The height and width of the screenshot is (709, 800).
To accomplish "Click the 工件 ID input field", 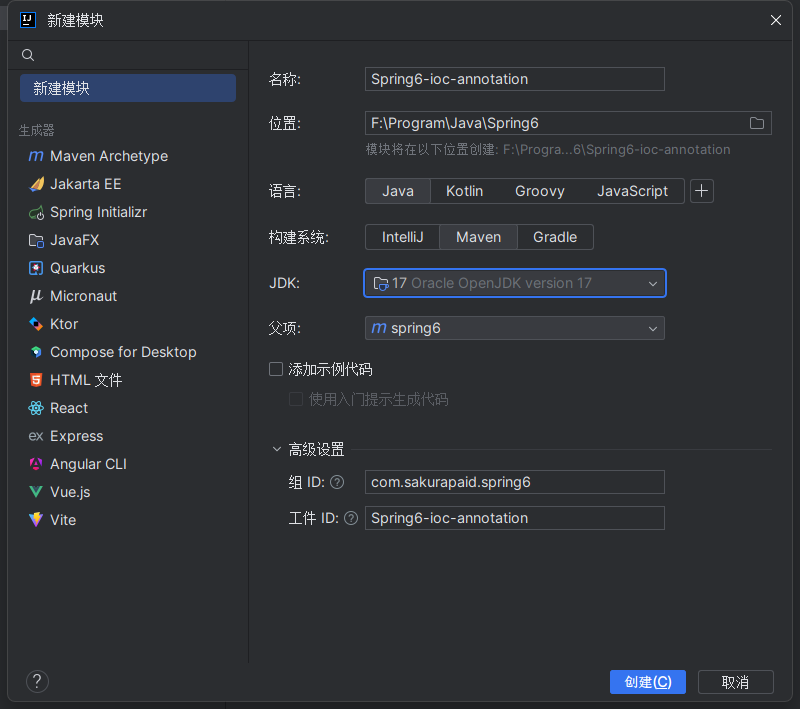I will [515, 518].
